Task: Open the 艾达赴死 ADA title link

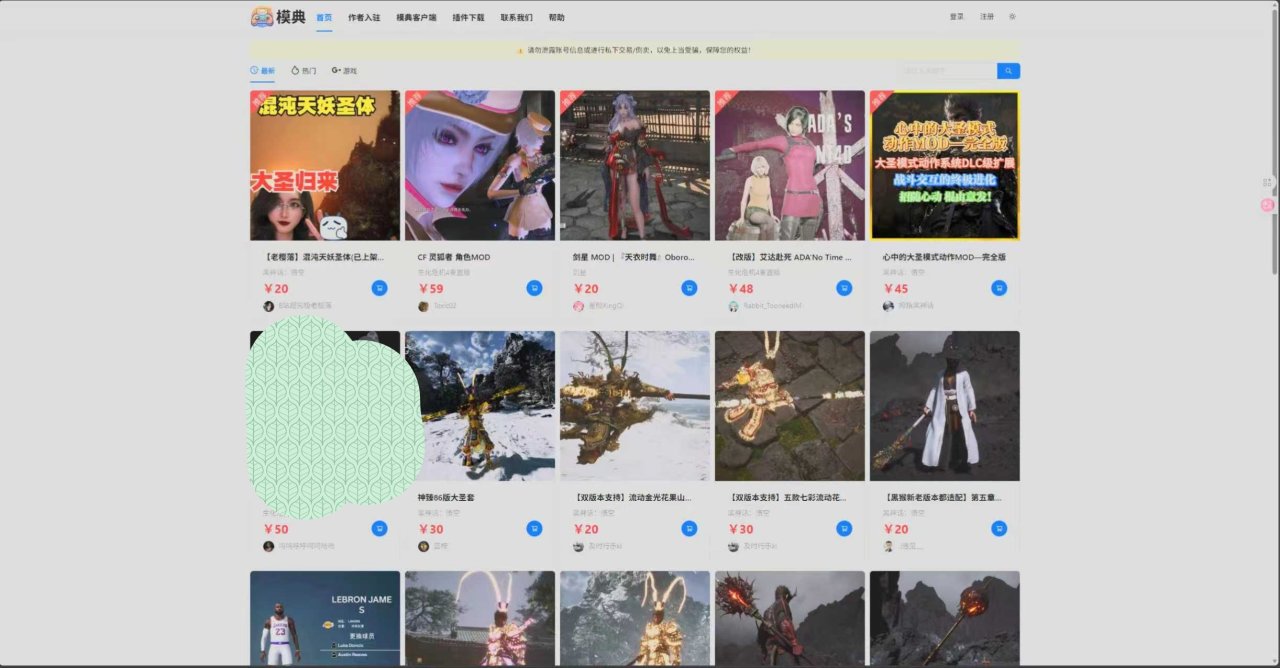Action: click(x=790, y=257)
